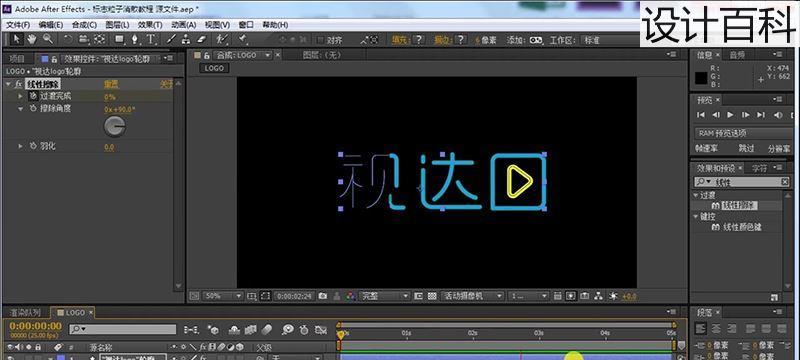Click the show channel RGB icon
The height and width of the screenshot is (360, 800).
[x=351, y=296]
